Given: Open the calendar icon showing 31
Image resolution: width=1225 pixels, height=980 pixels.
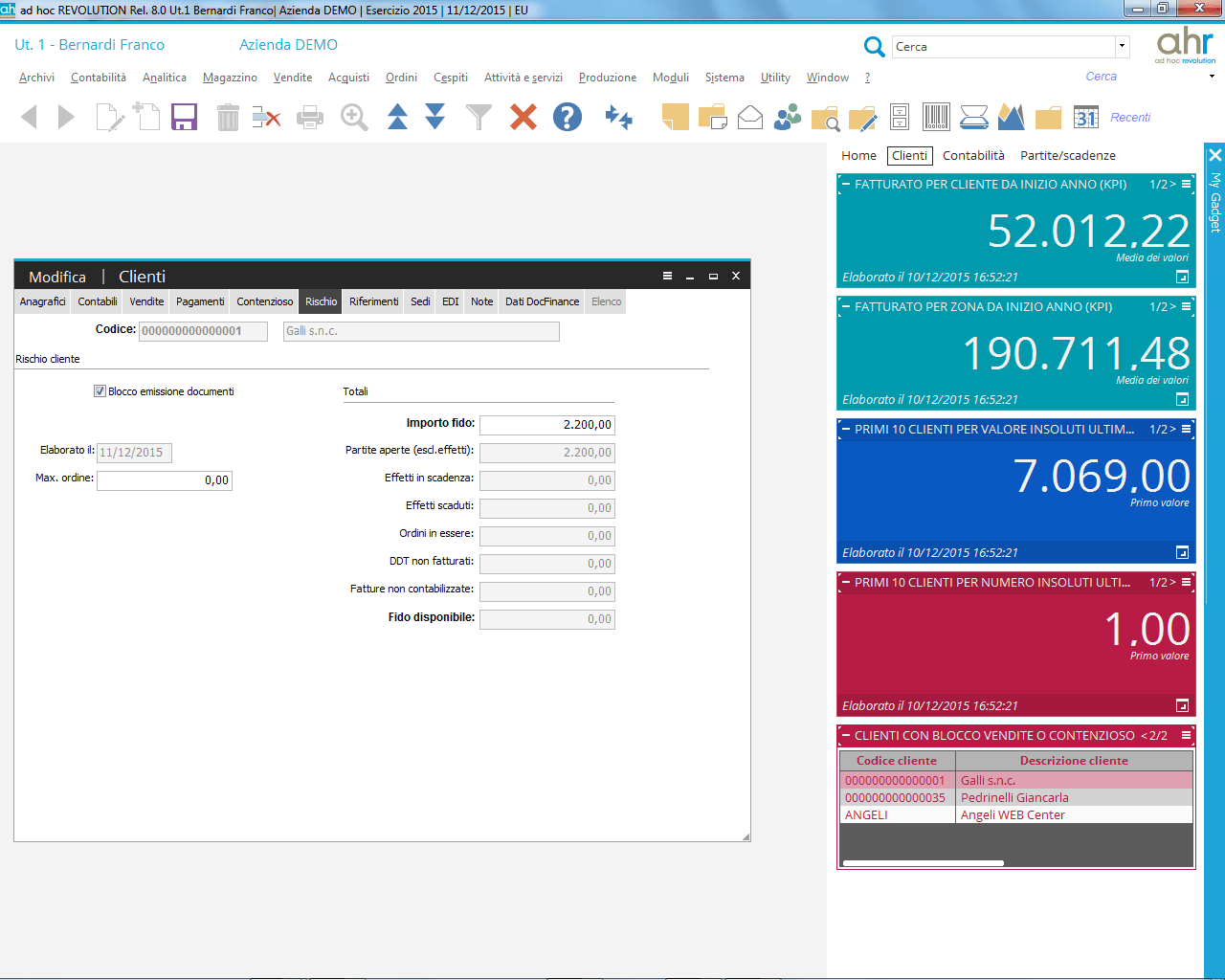Looking at the screenshot, I should pyautogui.click(x=1085, y=117).
